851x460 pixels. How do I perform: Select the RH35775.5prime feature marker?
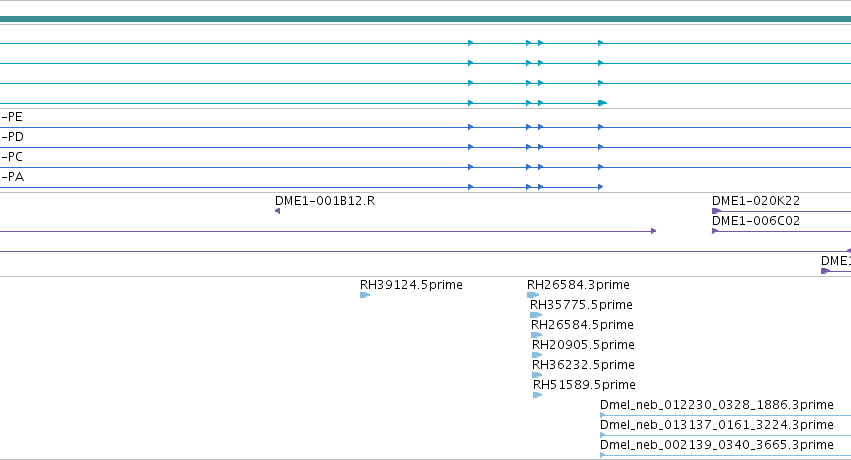pos(536,315)
